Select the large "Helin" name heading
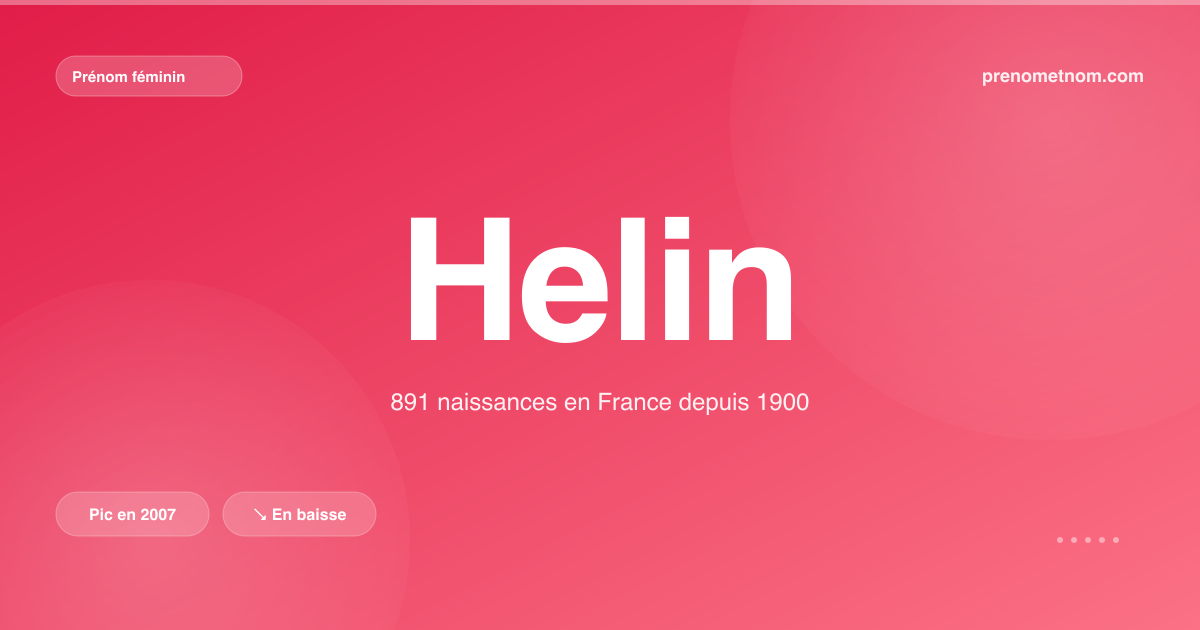Viewport: 1200px width, 630px height. point(600,279)
